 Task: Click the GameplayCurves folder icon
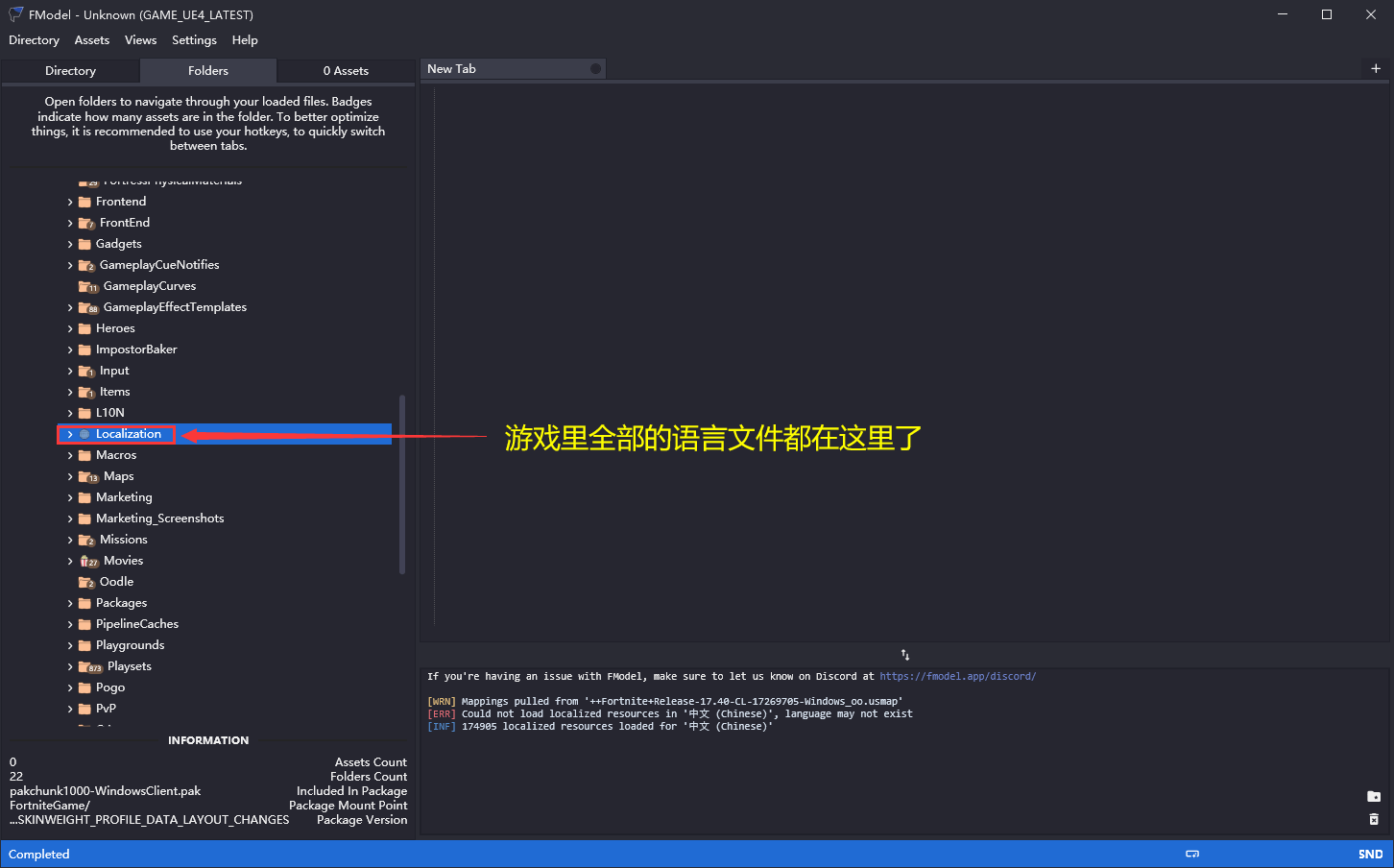[88, 286]
